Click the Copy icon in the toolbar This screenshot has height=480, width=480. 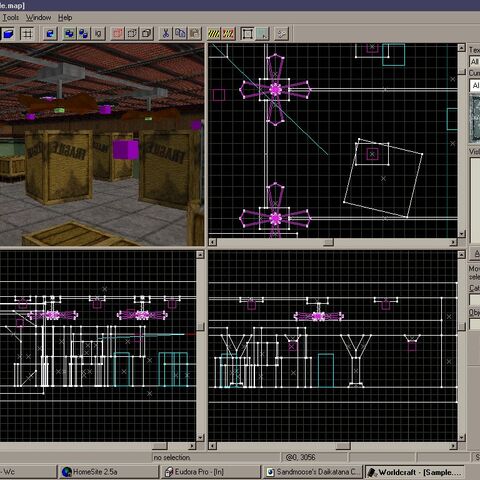coord(180,33)
